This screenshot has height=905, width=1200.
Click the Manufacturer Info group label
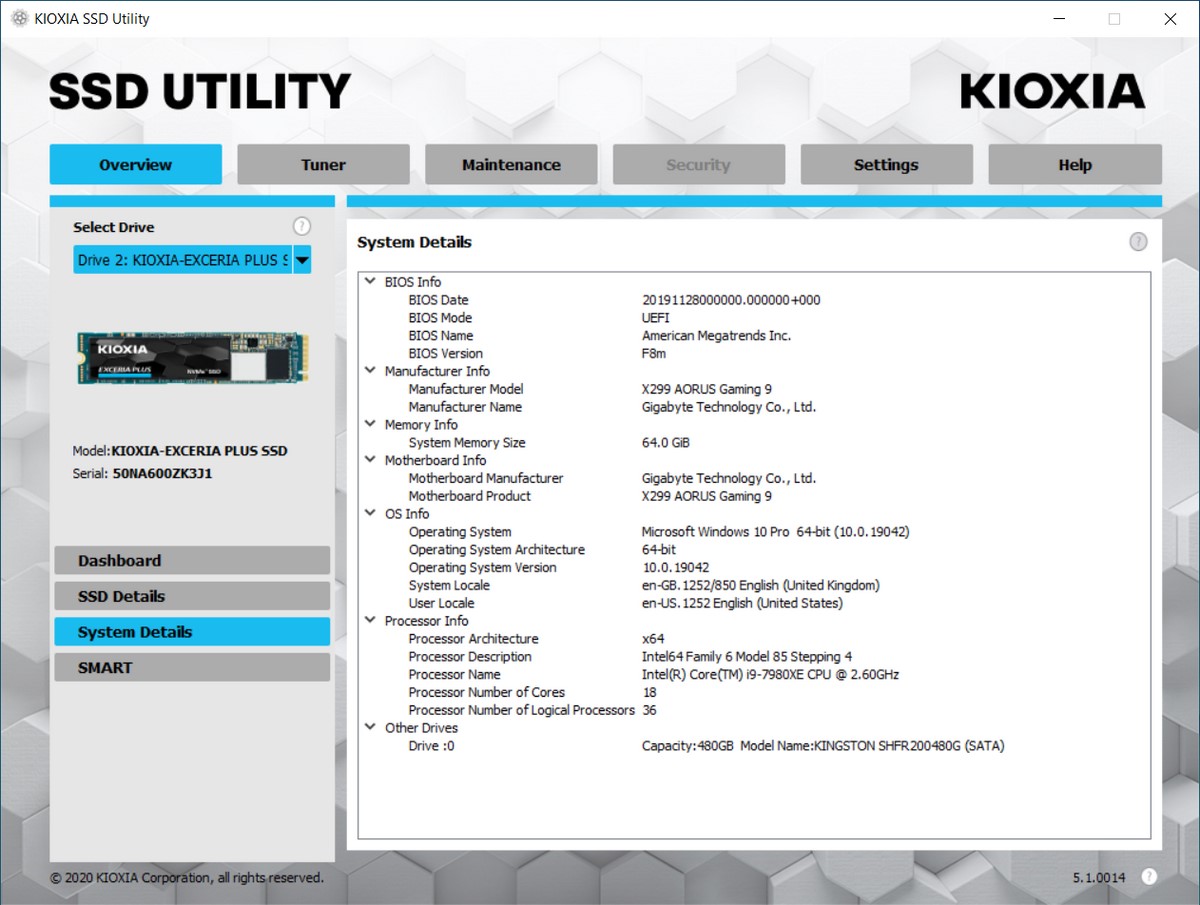(x=437, y=371)
